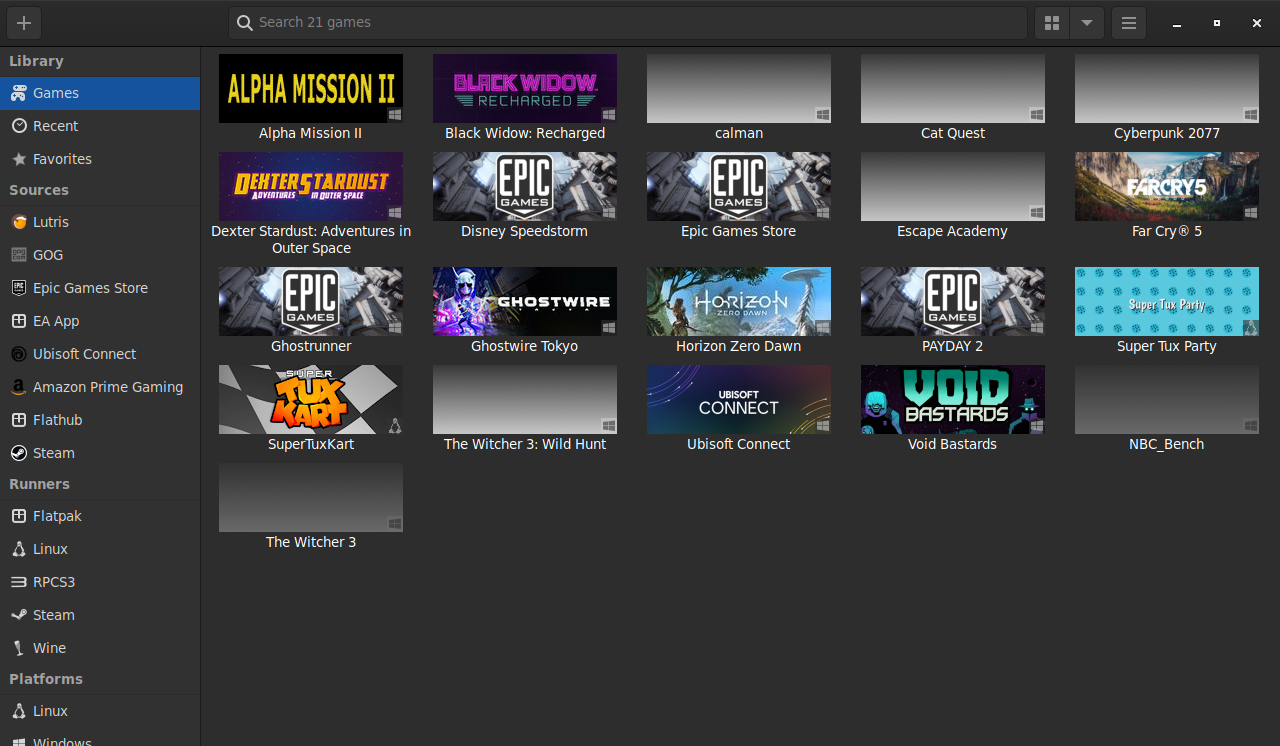
Task: Select the Escape Academy tile
Action: coord(953,186)
